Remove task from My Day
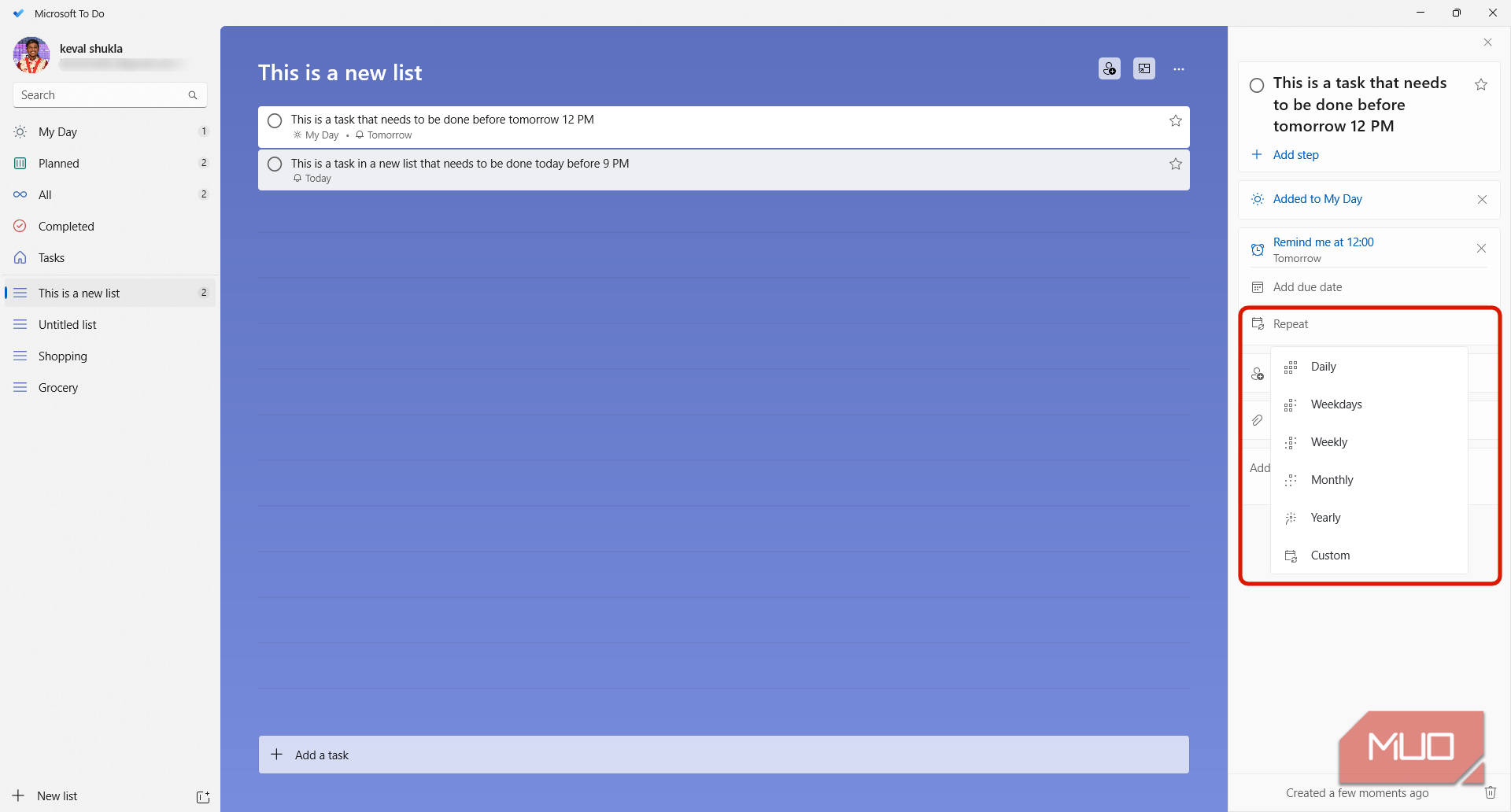Image resolution: width=1511 pixels, height=812 pixels. point(1482,200)
